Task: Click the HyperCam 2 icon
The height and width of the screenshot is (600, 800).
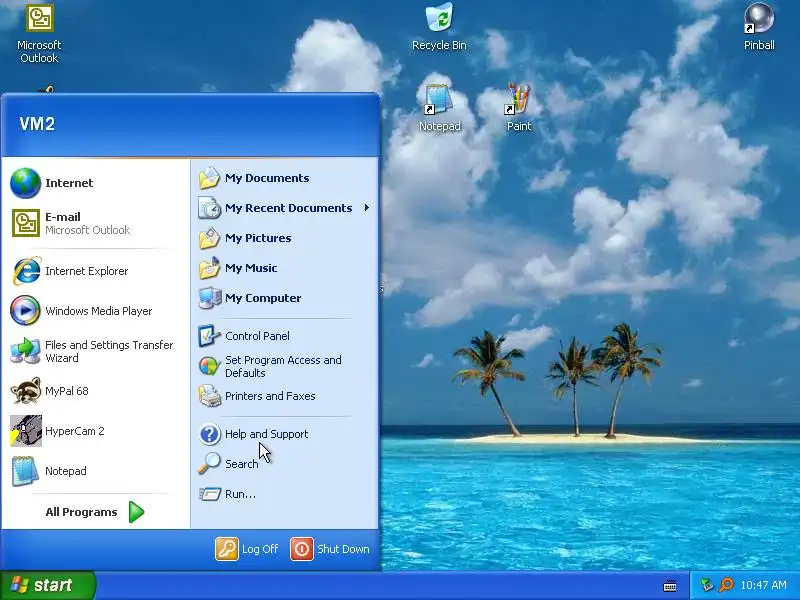Action: coord(26,431)
